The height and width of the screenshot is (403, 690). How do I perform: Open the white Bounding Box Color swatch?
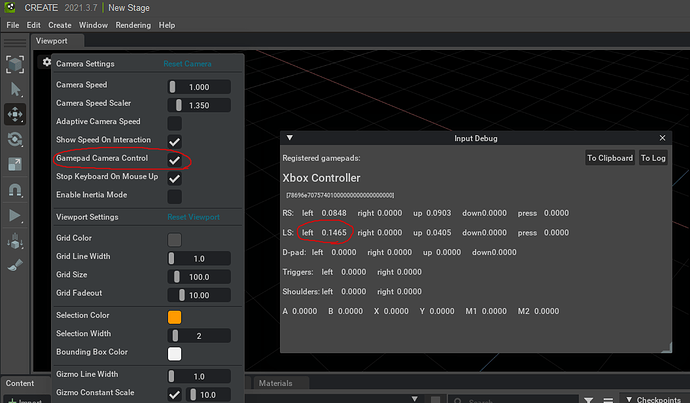point(175,354)
